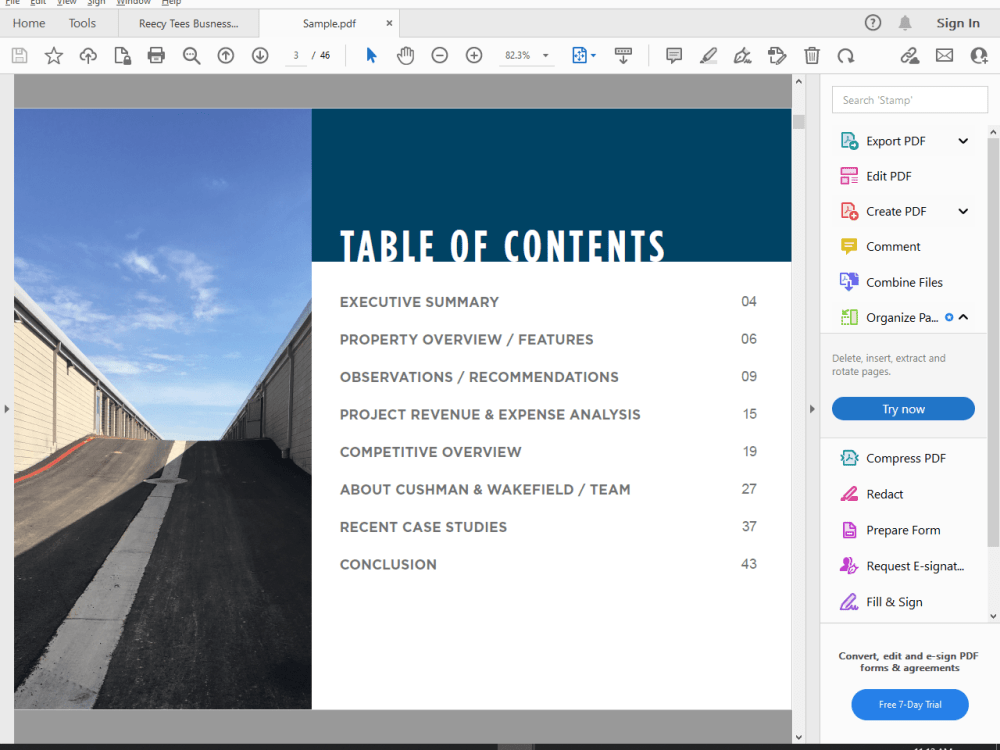Select the highlight text tool
Screen dimensions: 1000x750
(x=708, y=55)
